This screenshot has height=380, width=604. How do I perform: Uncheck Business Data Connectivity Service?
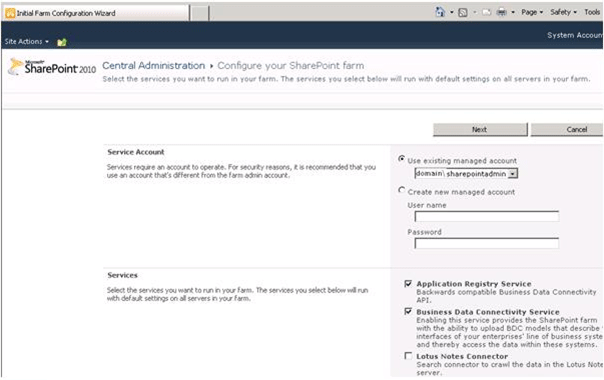click(x=408, y=311)
